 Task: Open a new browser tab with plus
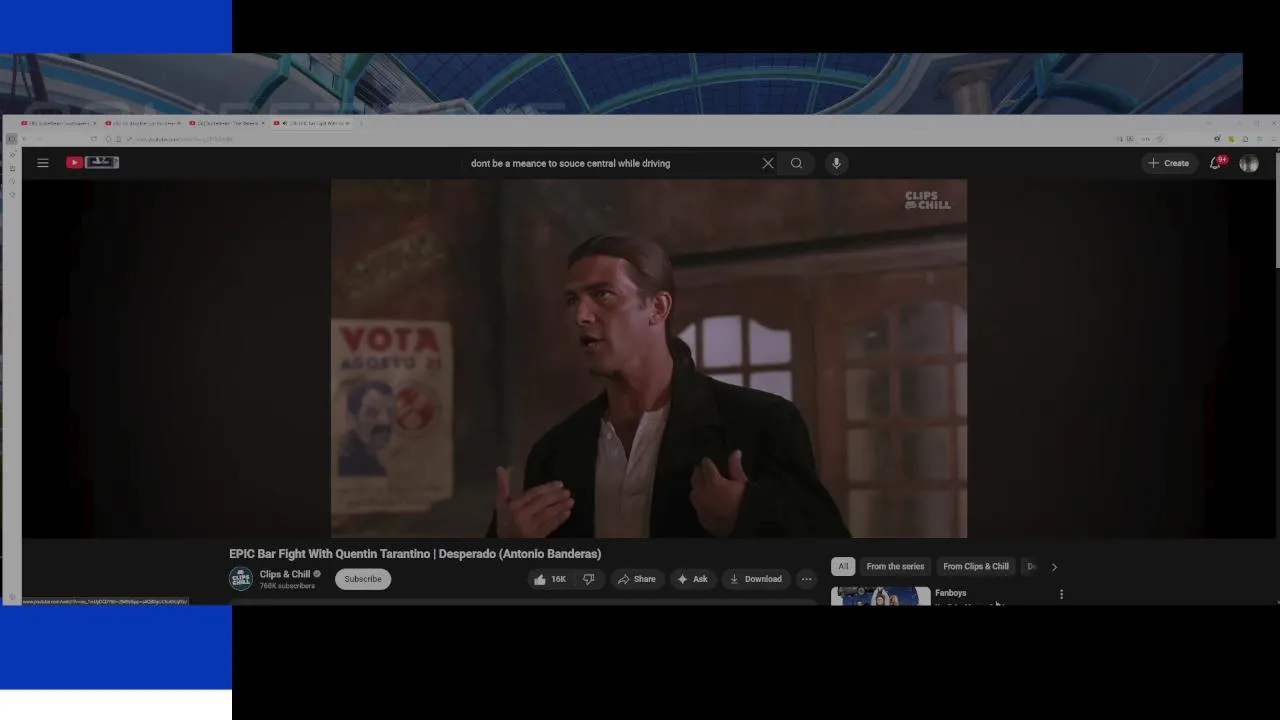click(x=361, y=123)
